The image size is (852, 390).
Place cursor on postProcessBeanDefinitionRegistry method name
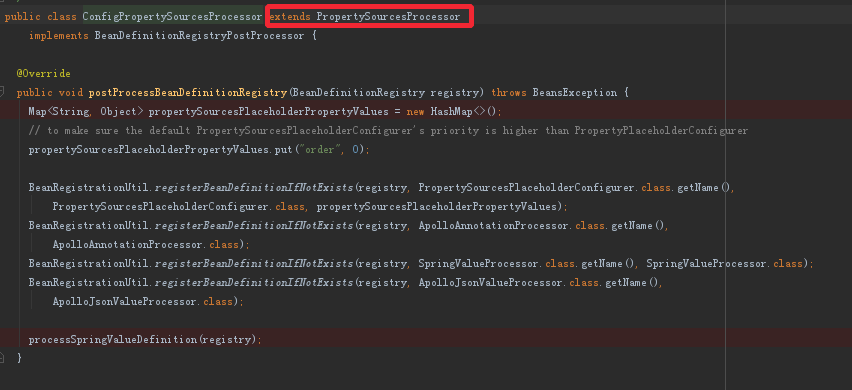click(x=187, y=92)
